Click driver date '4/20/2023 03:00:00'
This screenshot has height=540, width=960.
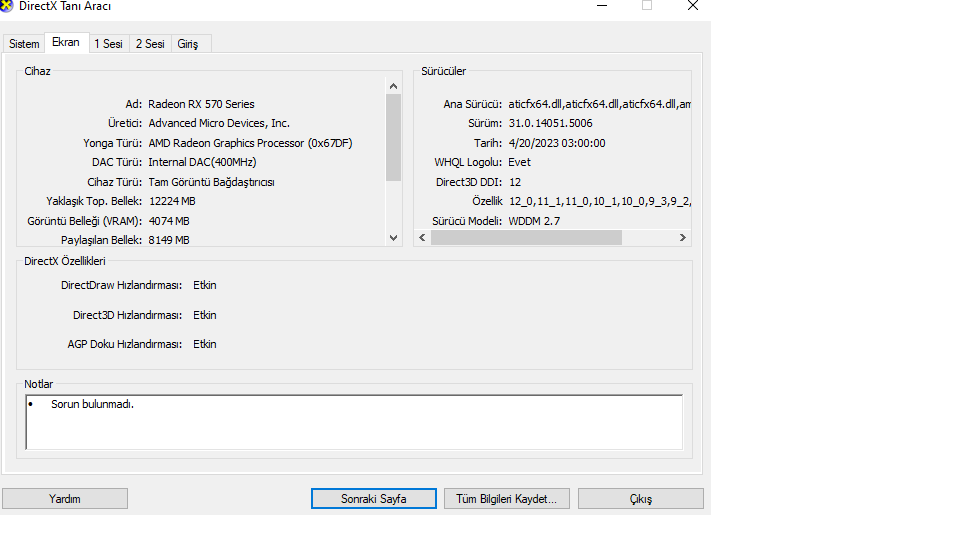[557, 143]
